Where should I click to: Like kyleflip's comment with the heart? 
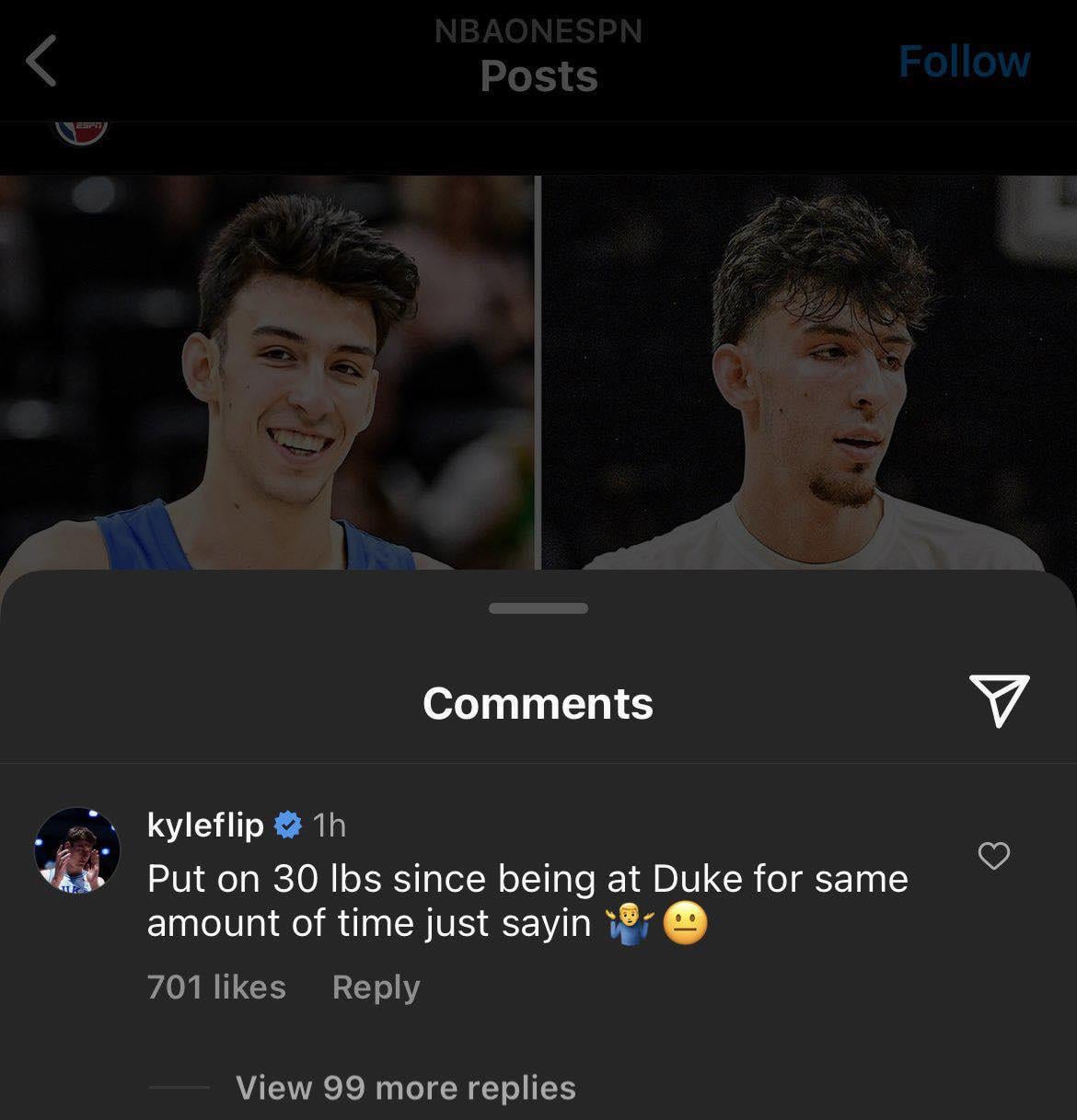(993, 856)
